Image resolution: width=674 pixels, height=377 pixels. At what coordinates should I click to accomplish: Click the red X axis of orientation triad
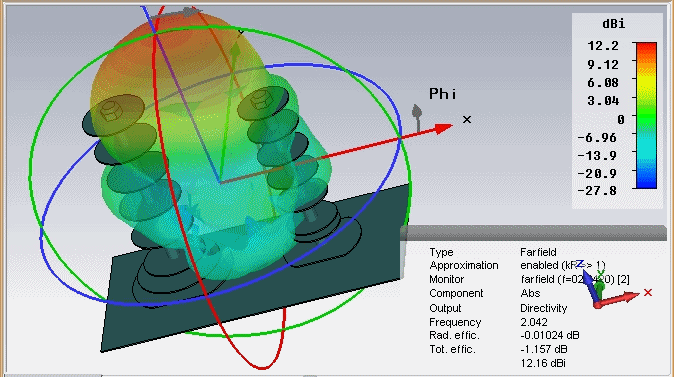point(619,299)
